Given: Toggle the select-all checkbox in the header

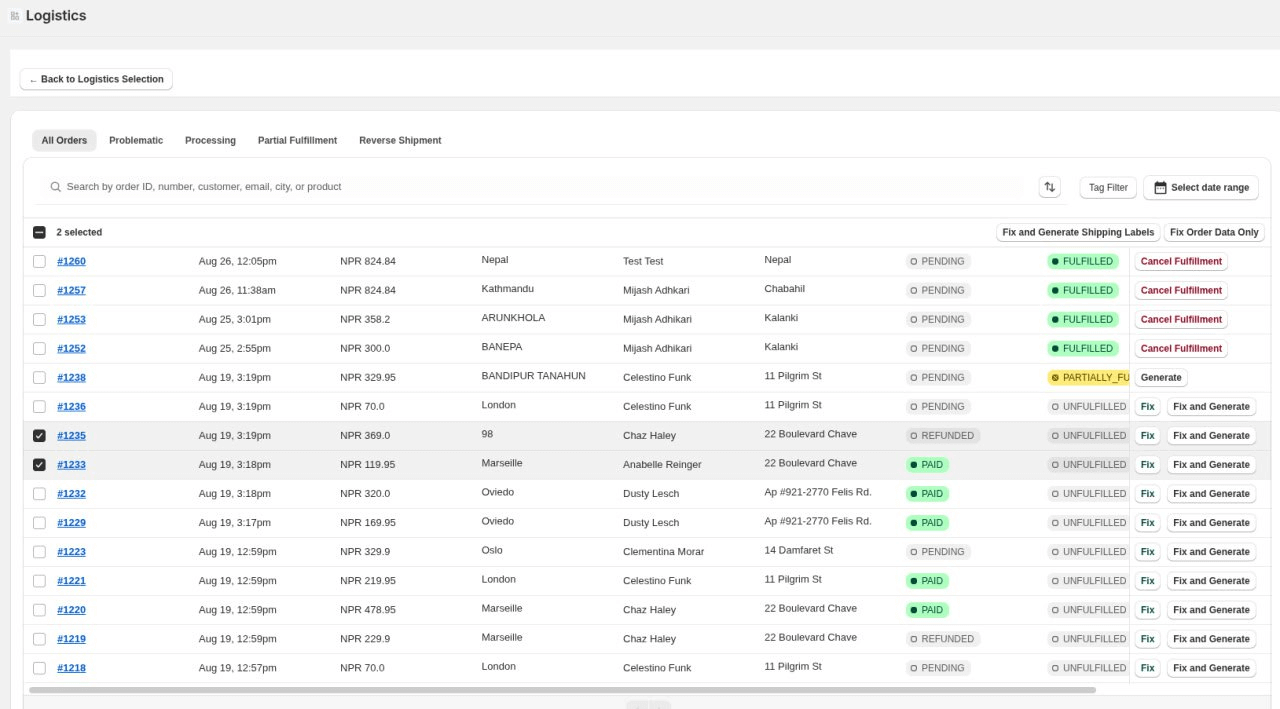Looking at the screenshot, I should [x=39, y=232].
